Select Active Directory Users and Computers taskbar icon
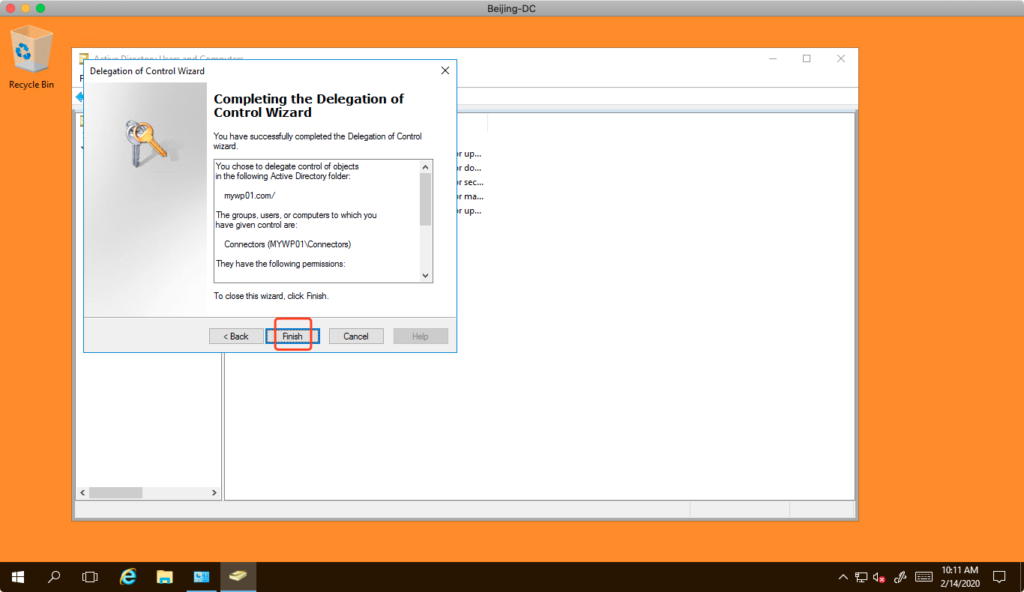1024x592 pixels. [238, 577]
